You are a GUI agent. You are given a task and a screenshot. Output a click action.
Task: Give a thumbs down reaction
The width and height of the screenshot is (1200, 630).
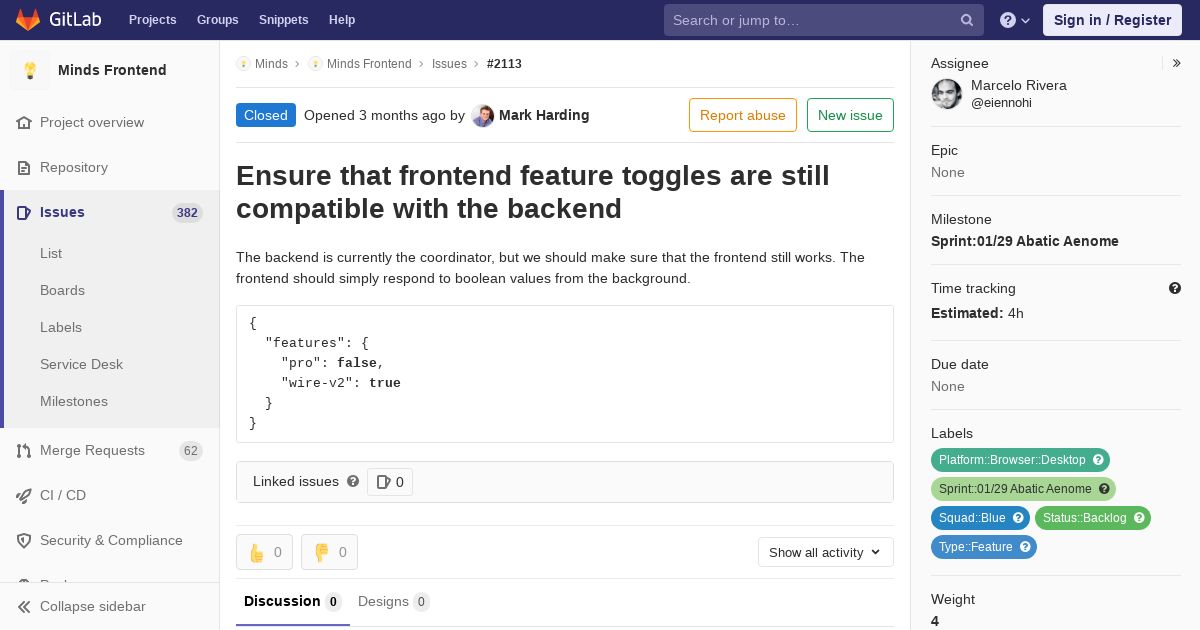coord(329,552)
